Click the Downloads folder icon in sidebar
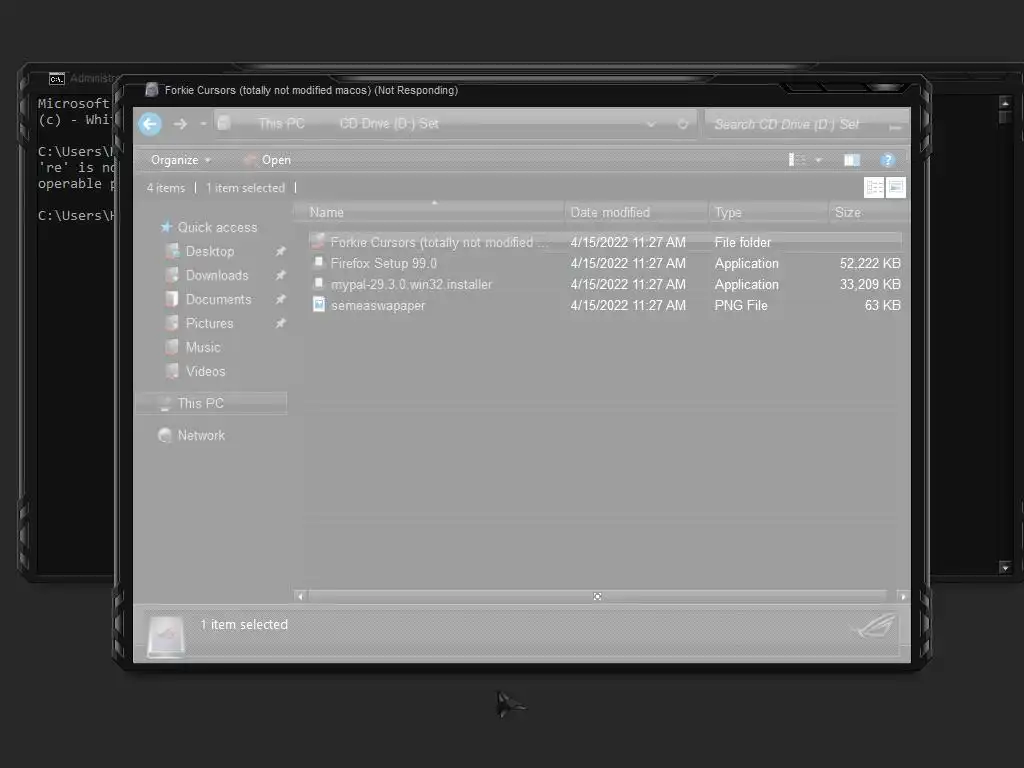The image size is (1024, 768). 172,276
